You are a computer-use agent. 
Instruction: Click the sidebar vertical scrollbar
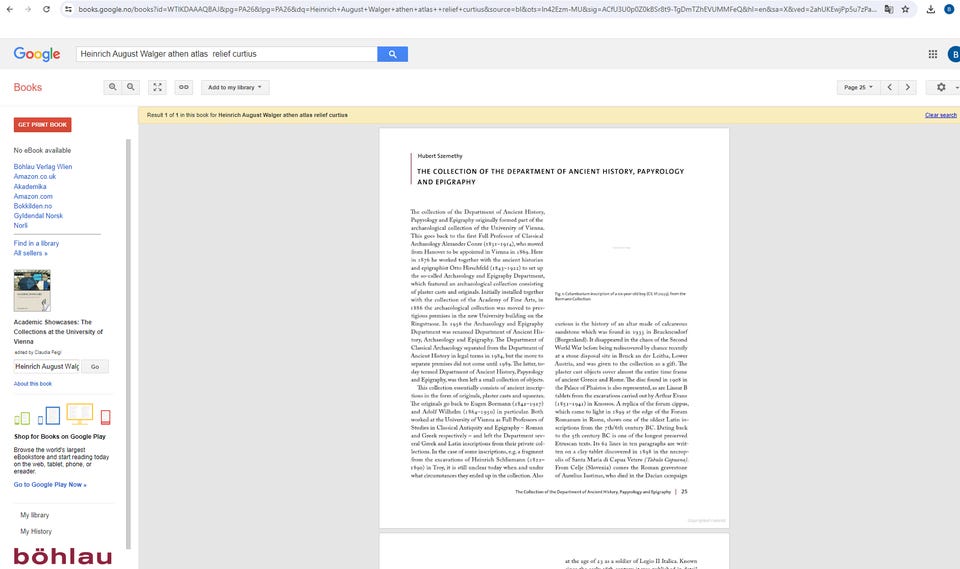coord(128,343)
